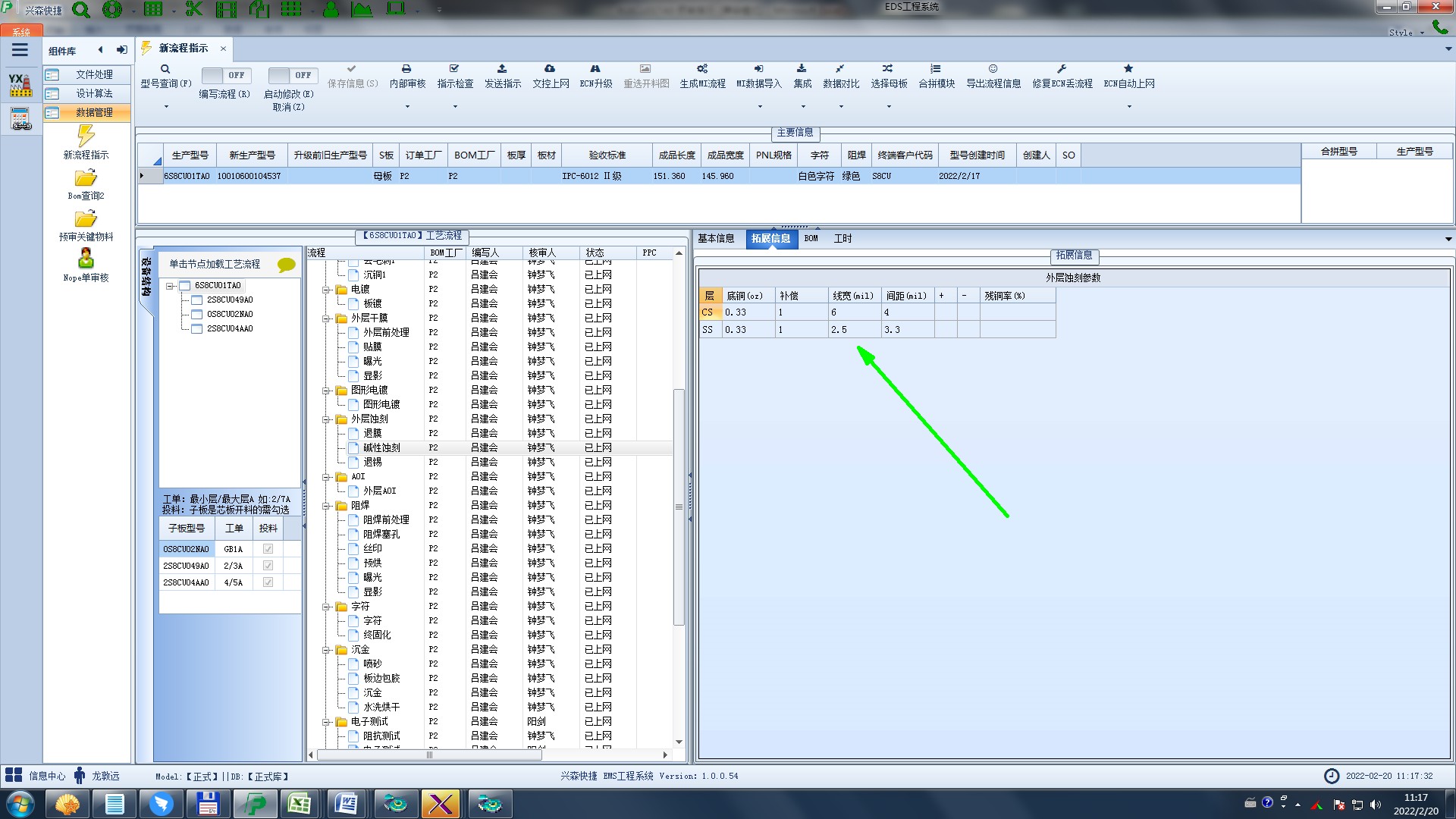Check the box next to 2S8CU04AA0 tree node

[197, 329]
